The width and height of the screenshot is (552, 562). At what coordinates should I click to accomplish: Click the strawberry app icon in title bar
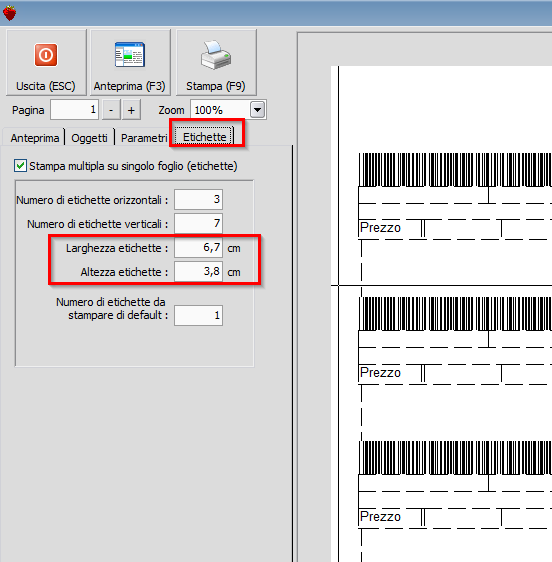point(10,13)
